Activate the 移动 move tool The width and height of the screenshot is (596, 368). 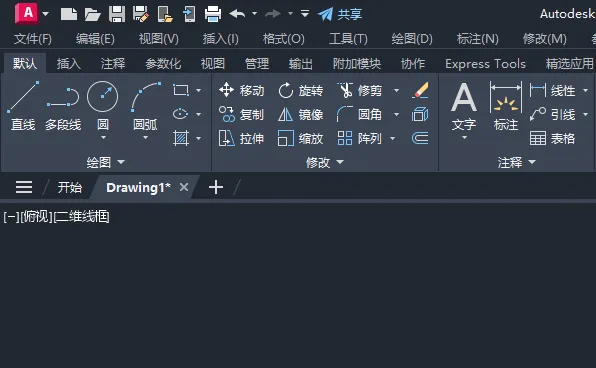241,90
